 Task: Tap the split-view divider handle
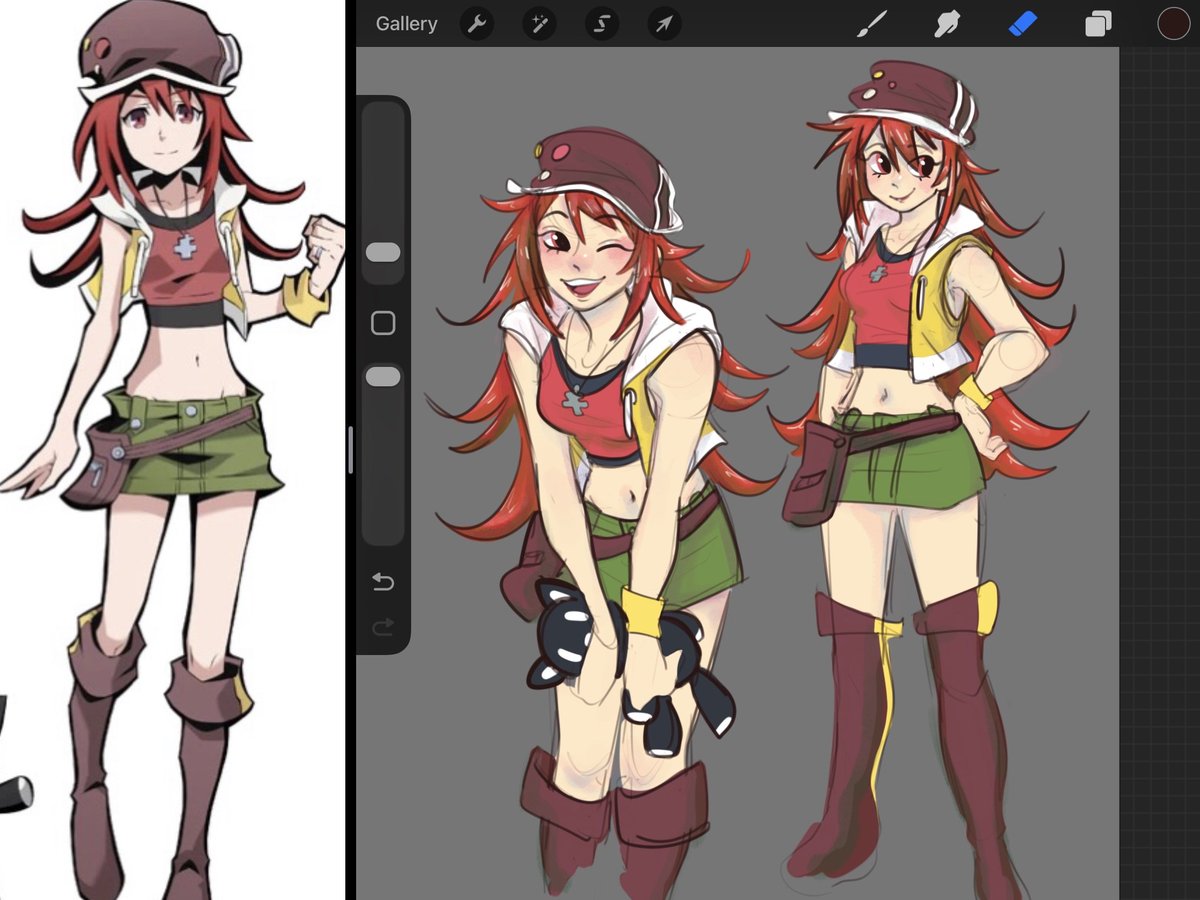(x=350, y=450)
